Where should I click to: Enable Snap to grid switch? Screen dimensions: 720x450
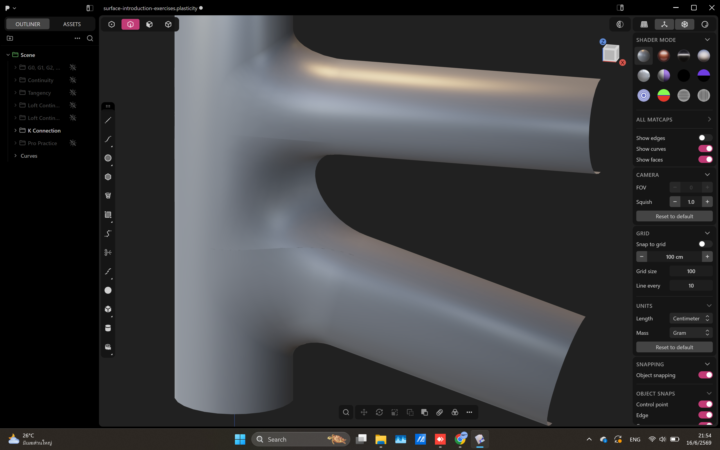[x=705, y=244]
